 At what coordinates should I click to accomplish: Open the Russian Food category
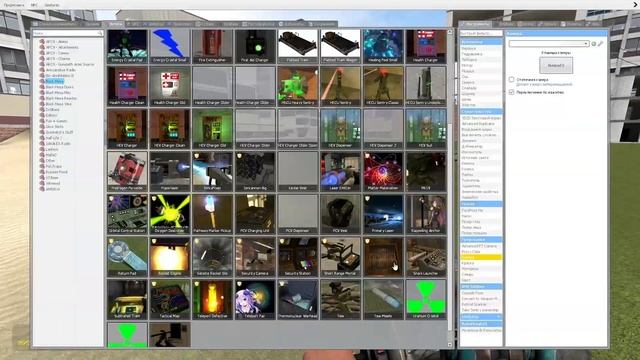pyautogui.click(x=57, y=172)
